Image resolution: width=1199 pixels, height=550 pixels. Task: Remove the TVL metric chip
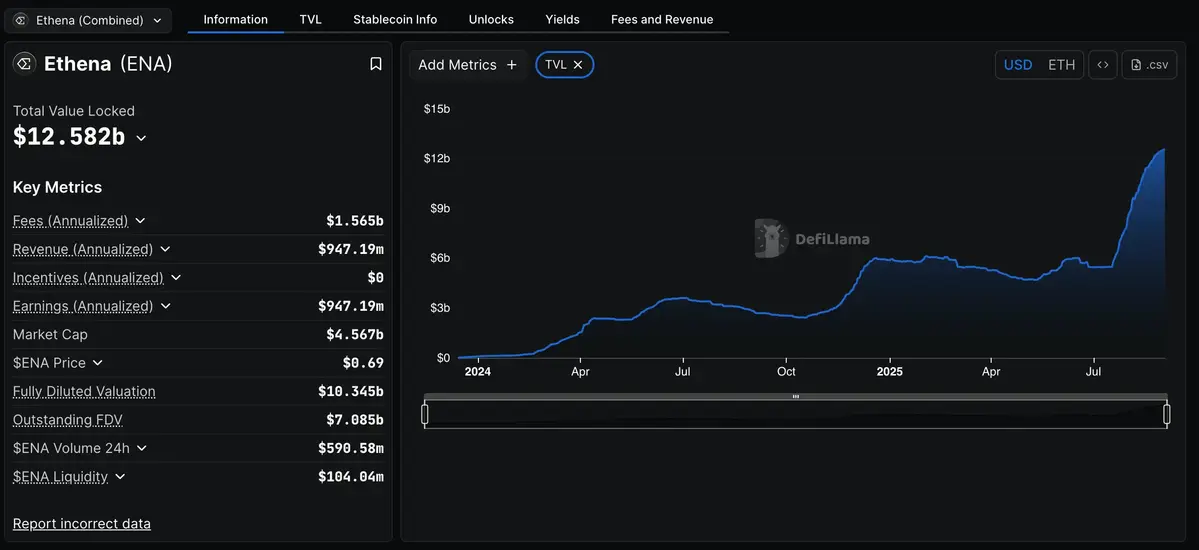click(578, 65)
